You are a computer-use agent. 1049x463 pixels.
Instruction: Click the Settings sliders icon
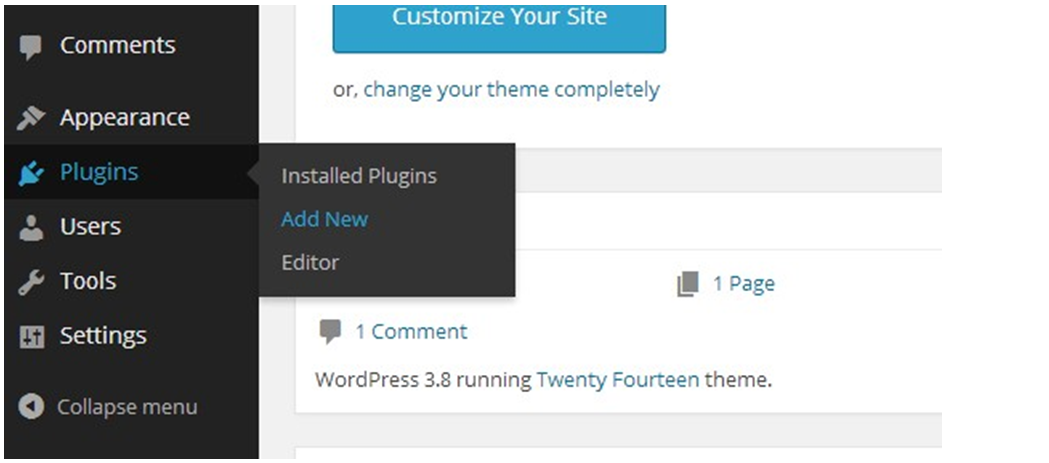pos(31,337)
